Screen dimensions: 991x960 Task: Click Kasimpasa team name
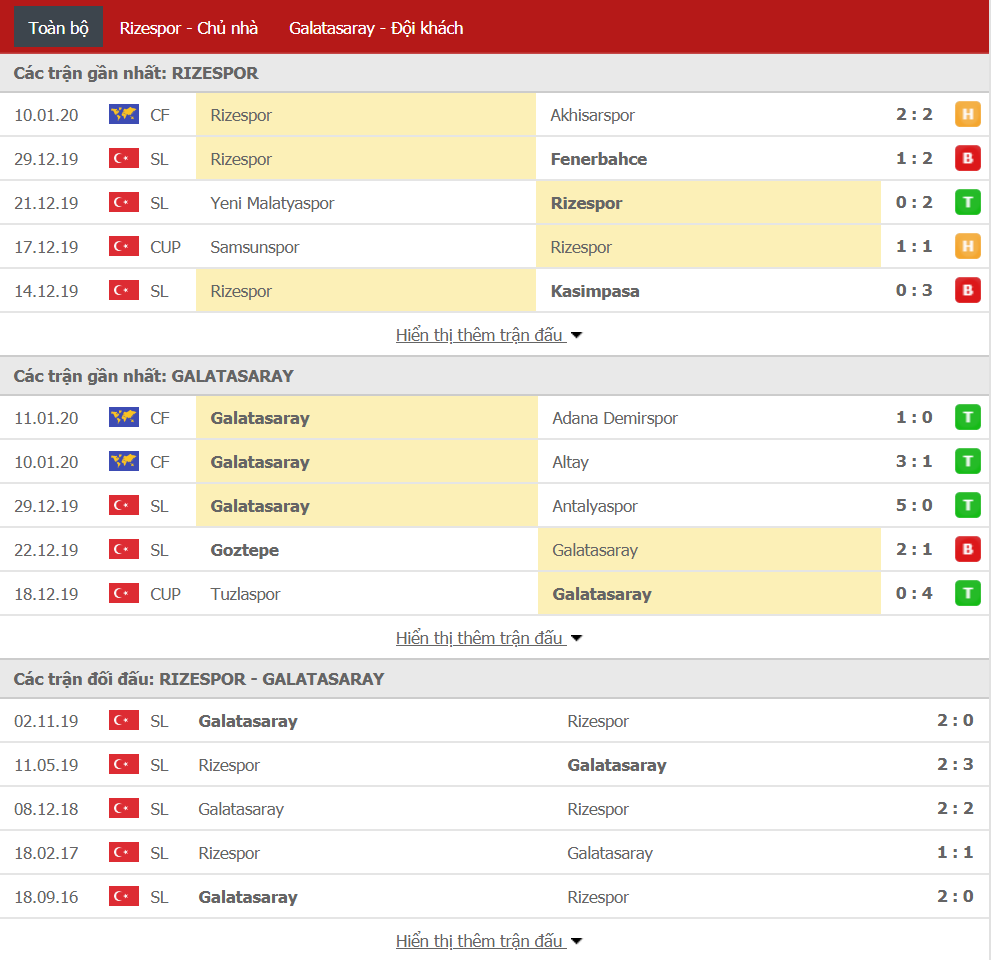[x=595, y=291]
